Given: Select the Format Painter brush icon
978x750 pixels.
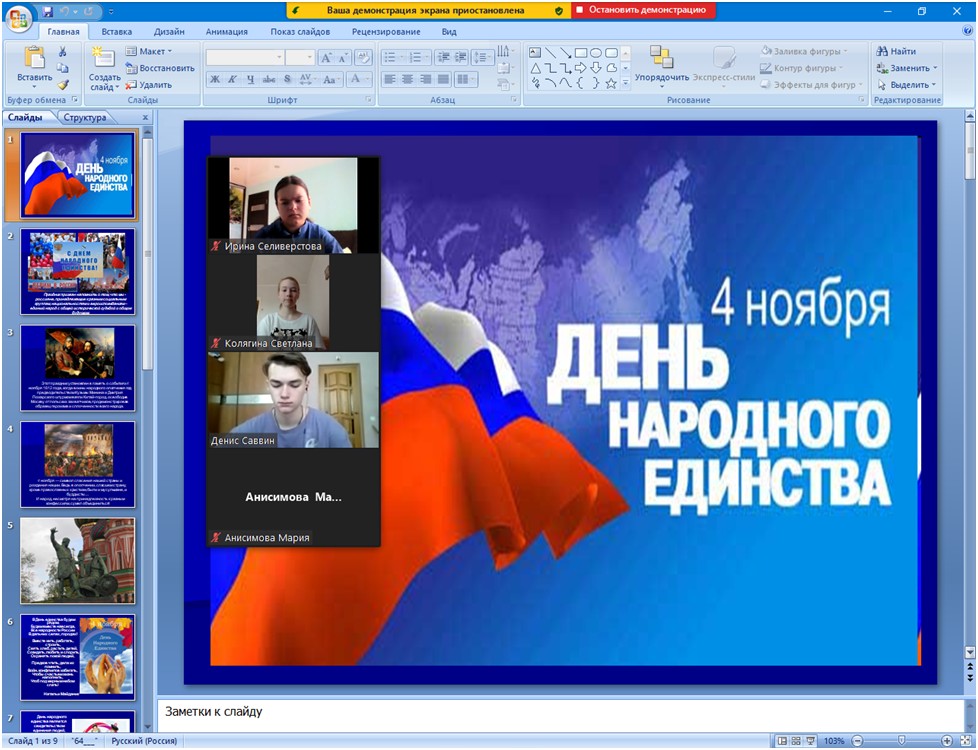Looking at the screenshot, I should pyautogui.click(x=62, y=85).
